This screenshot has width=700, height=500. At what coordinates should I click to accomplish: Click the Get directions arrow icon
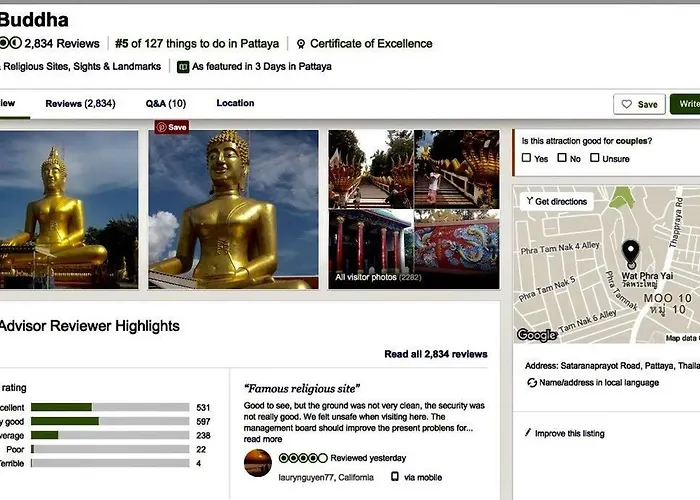pos(529,201)
